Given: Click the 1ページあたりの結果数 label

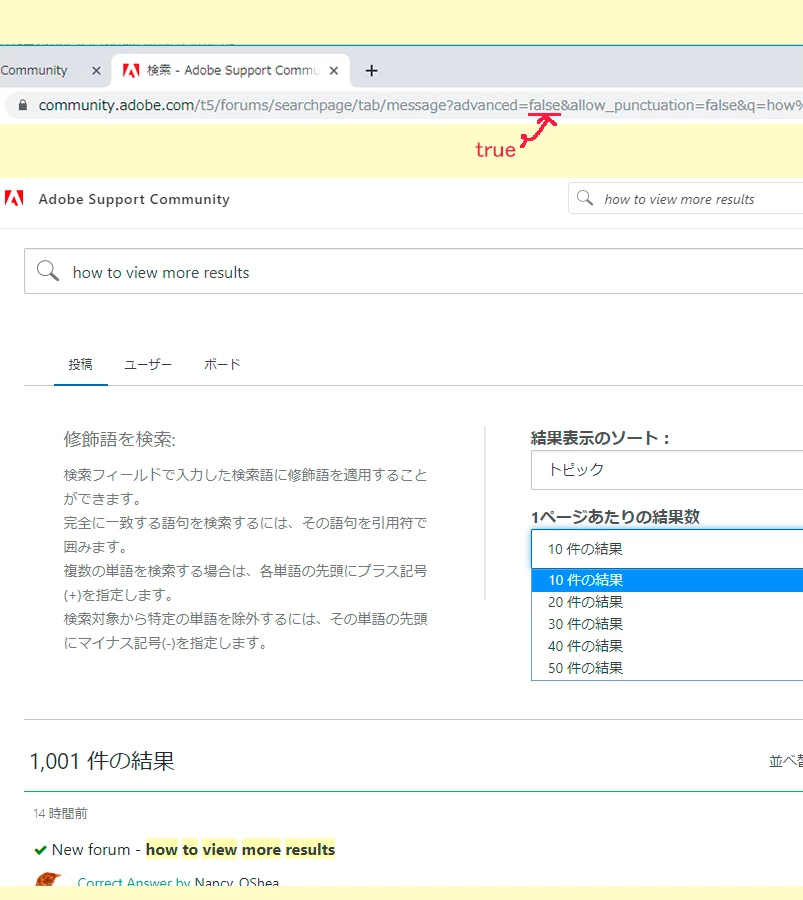Looking at the screenshot, I should point(615,517).
